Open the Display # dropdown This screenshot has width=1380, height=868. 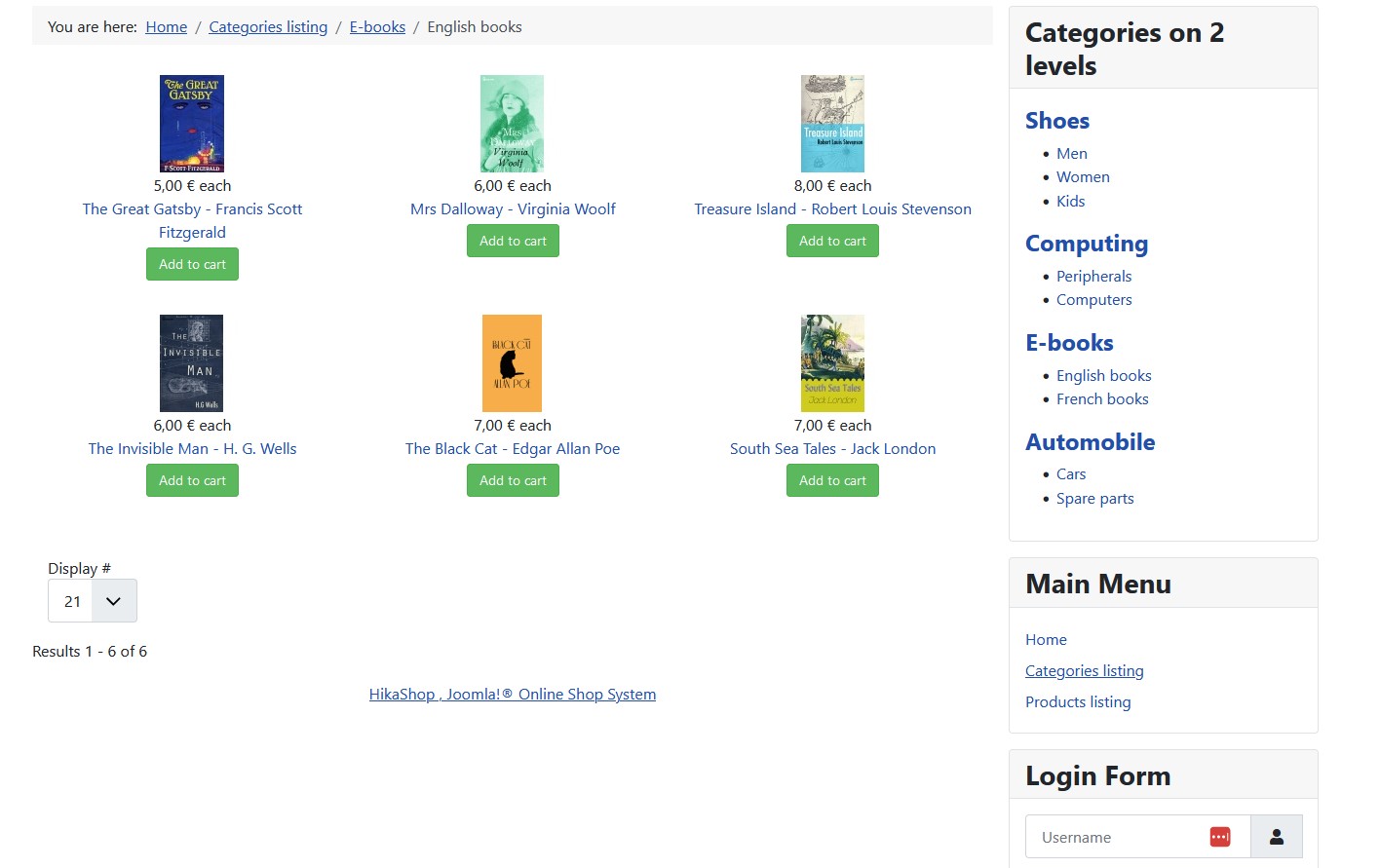[x=93, y=601]
